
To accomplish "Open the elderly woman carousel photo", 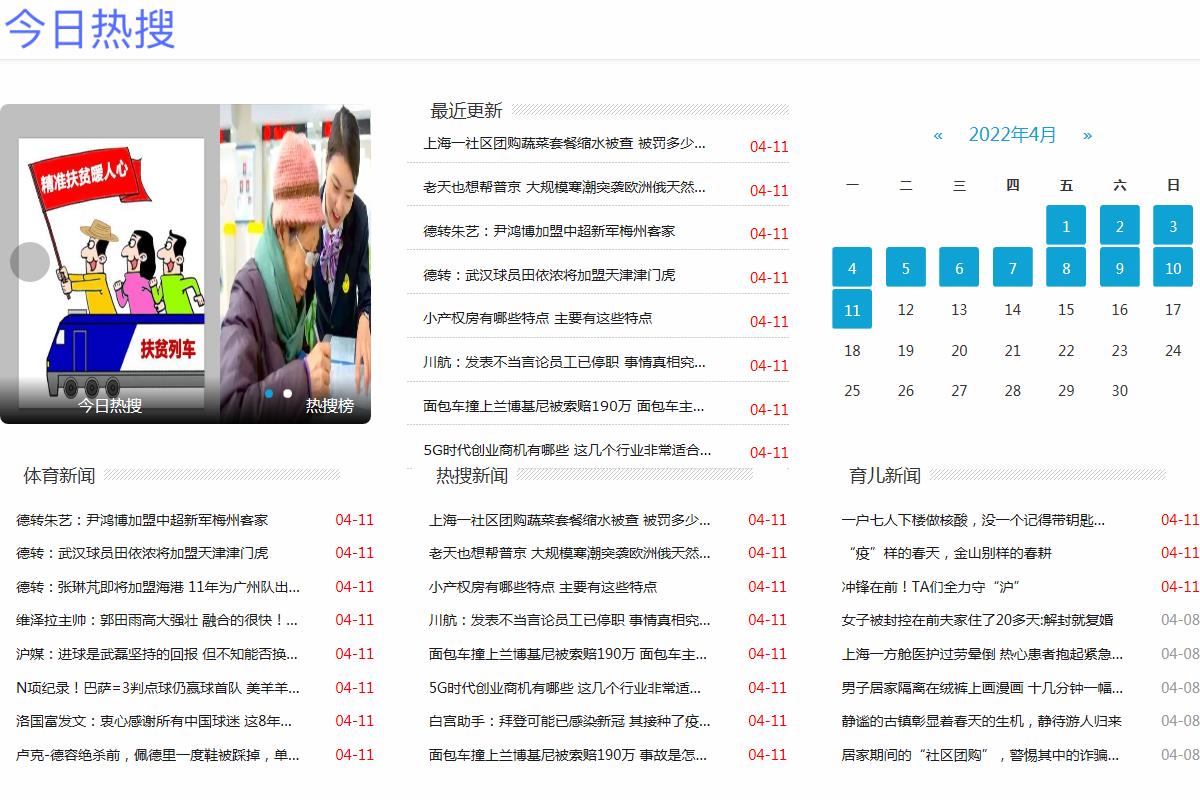I will (x=295, y=264).
